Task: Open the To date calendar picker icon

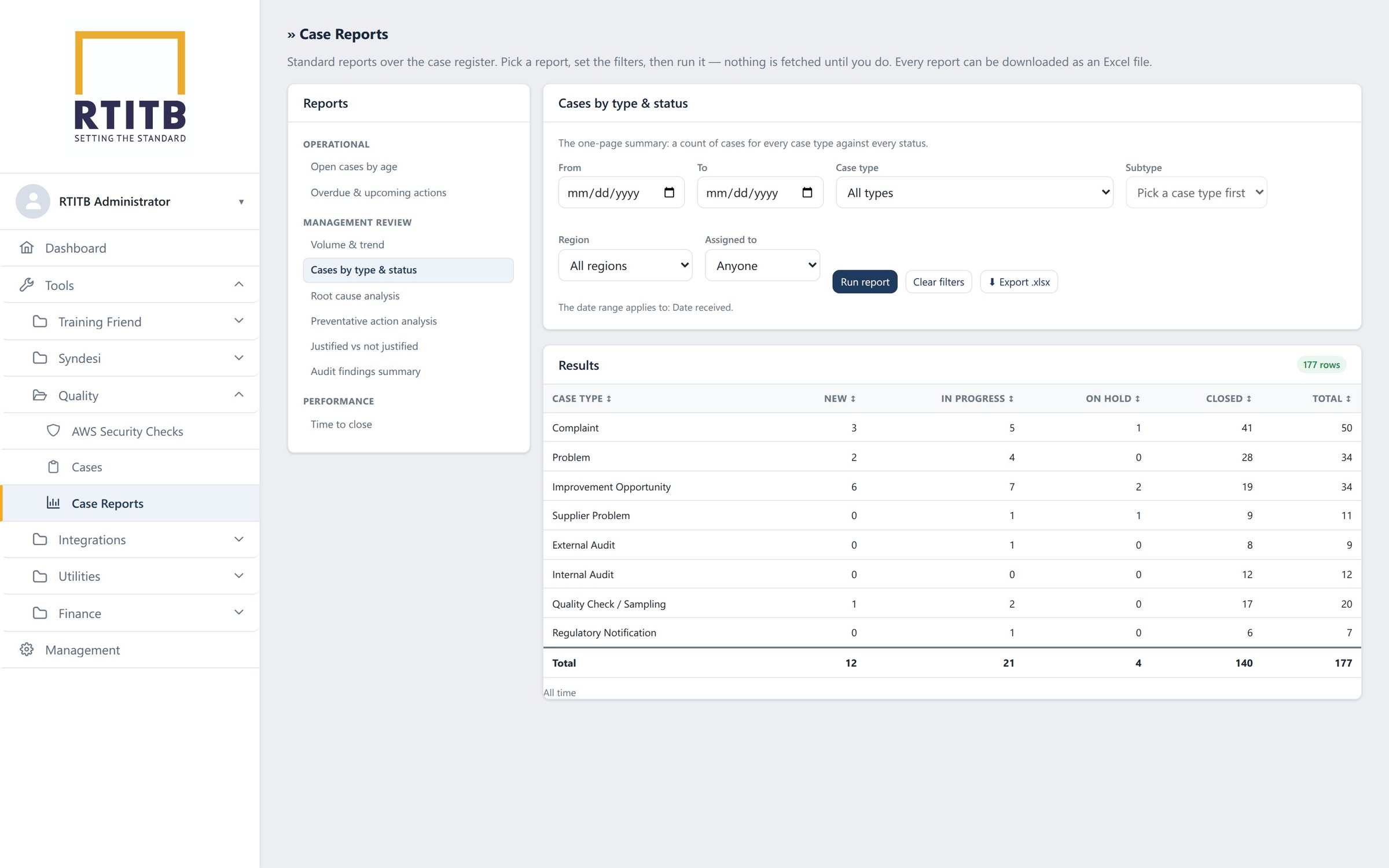Action: pos(807,193)
